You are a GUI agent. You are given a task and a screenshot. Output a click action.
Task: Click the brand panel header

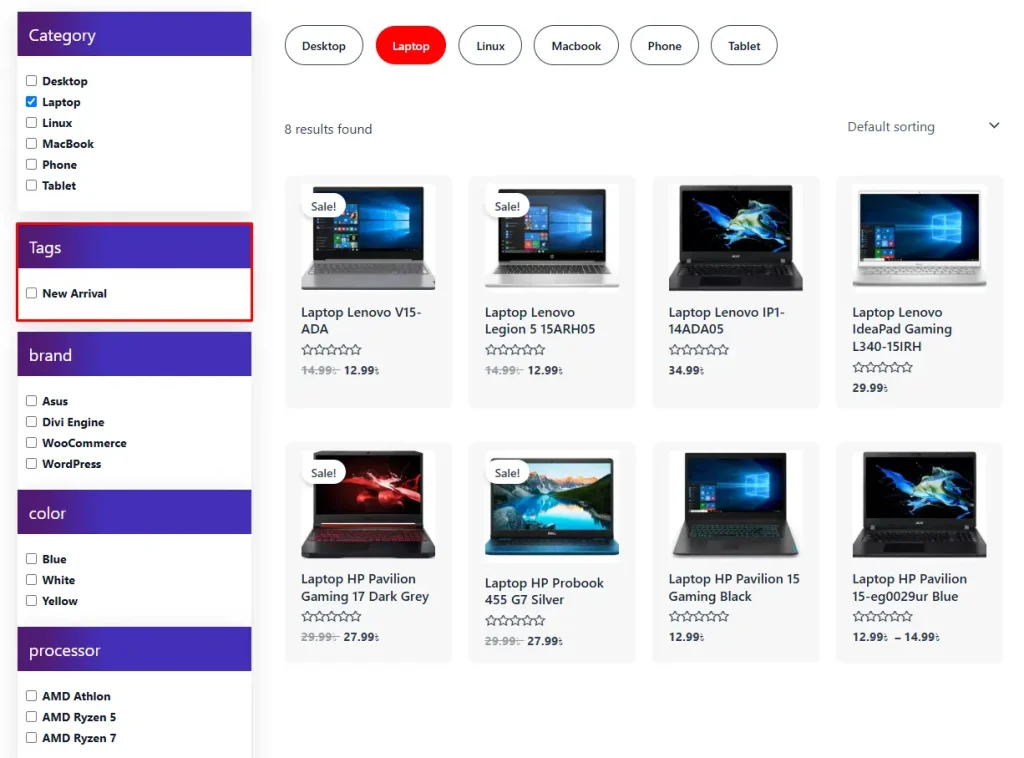(x=135, y=355)
